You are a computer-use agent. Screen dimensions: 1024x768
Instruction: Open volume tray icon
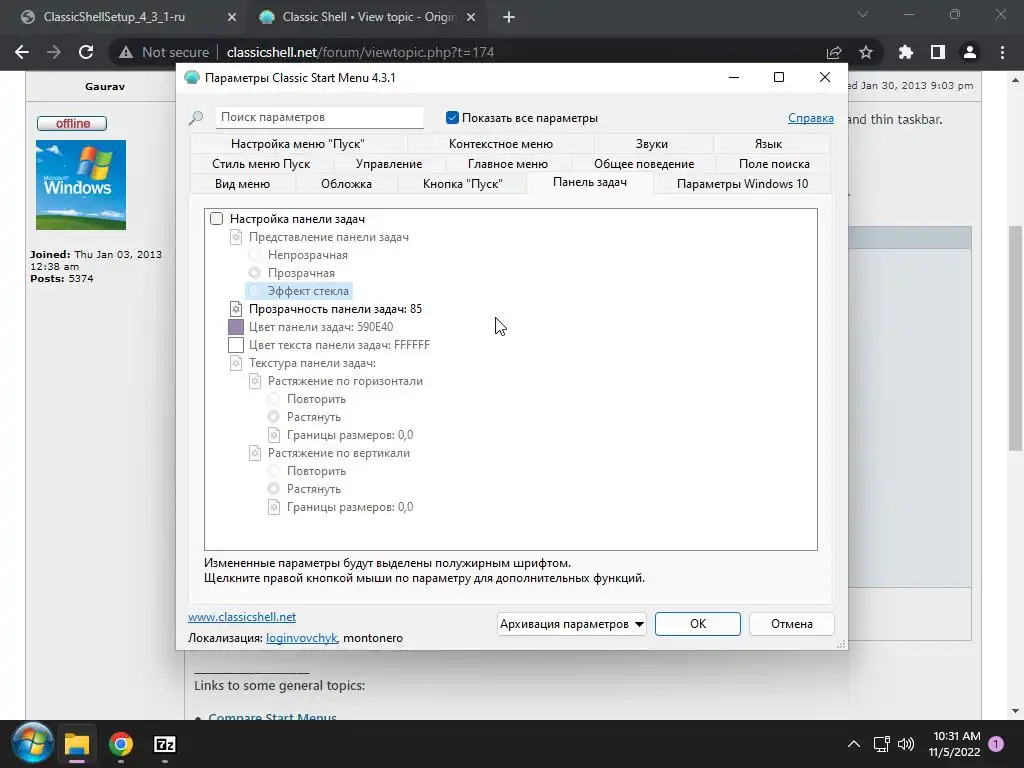[906, 744]
